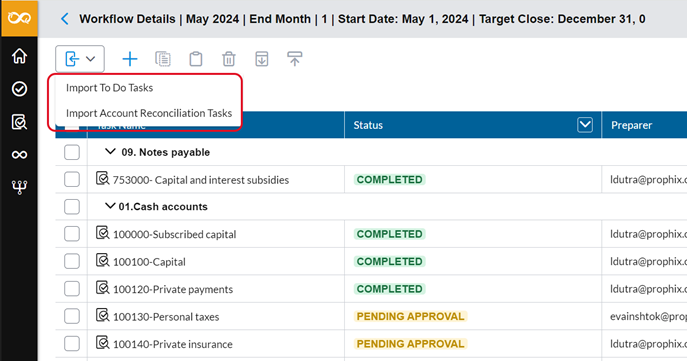Check the 100000-Subscribed capital checkbox
This screenshot has height=361, width=687.
[x=72, y=234]
